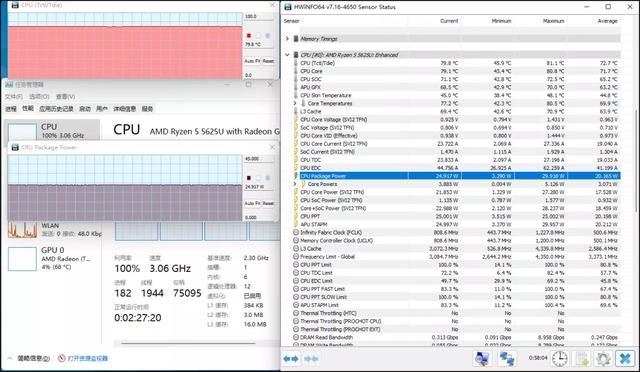Screen dimensions: 640x372
Task: Select the CPU item in Task Manager sidebar
Action: (x=52, y=130)
